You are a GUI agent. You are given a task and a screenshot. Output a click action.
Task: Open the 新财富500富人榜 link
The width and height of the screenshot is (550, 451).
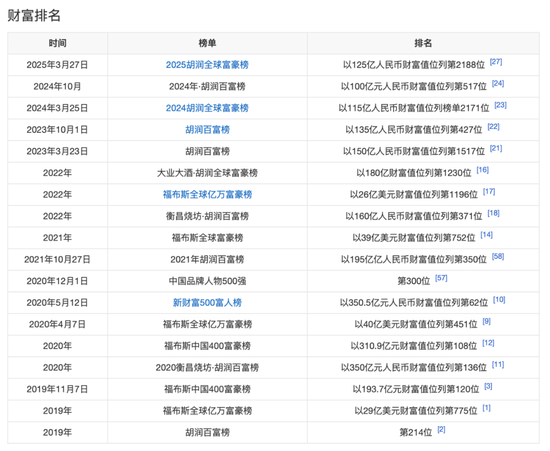tap(207, 303)
